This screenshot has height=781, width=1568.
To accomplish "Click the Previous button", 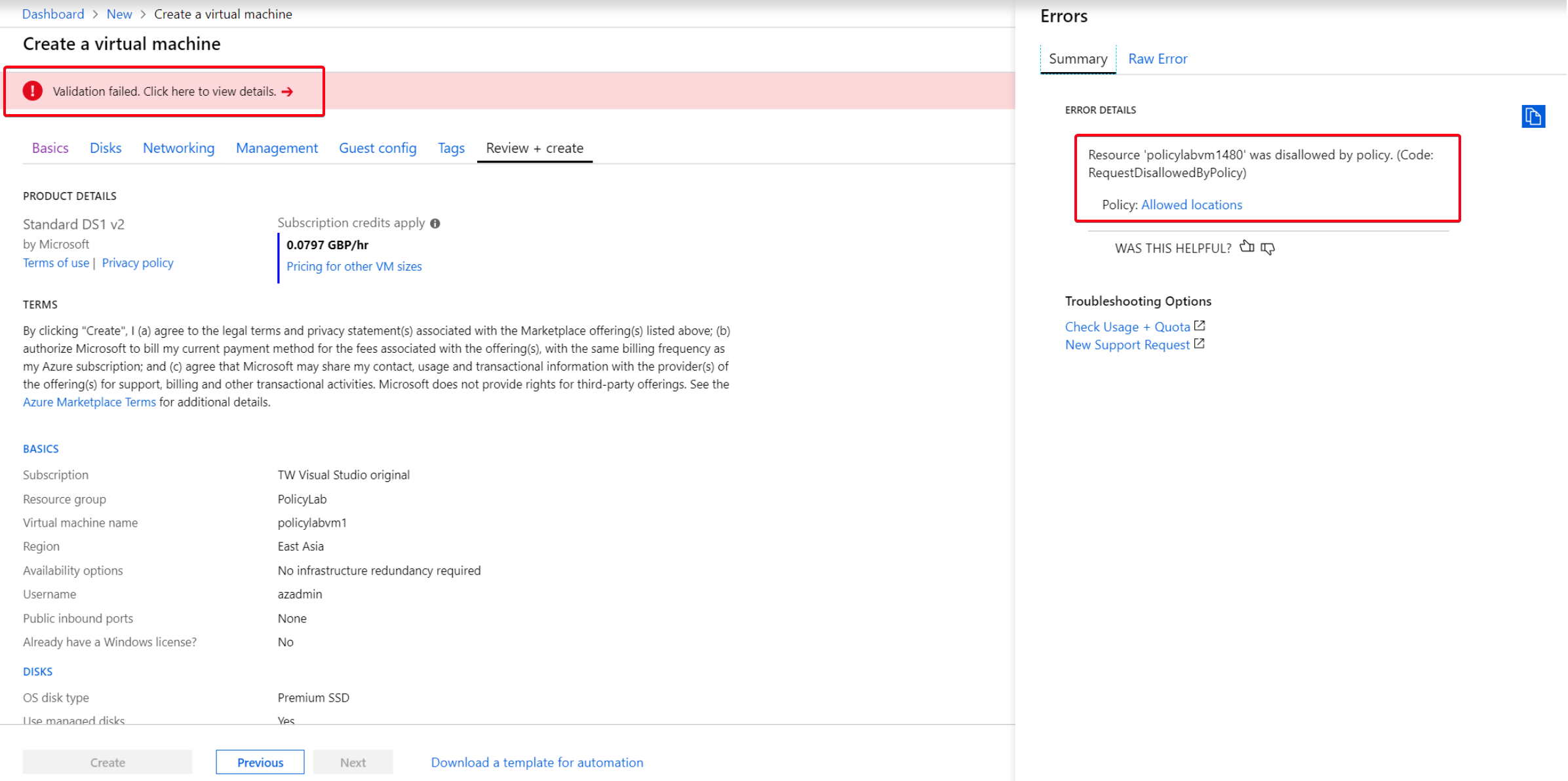I will click(260, 762).
